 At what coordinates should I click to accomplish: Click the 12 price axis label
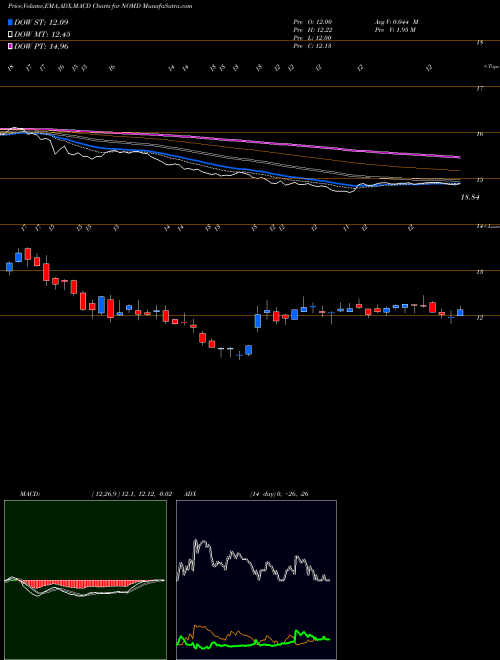click(x=479, y=318)
